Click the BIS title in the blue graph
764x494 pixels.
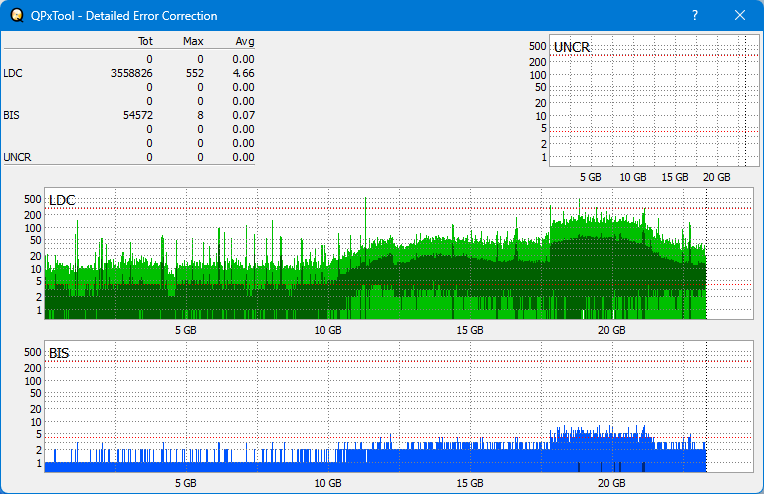(59, 353)
